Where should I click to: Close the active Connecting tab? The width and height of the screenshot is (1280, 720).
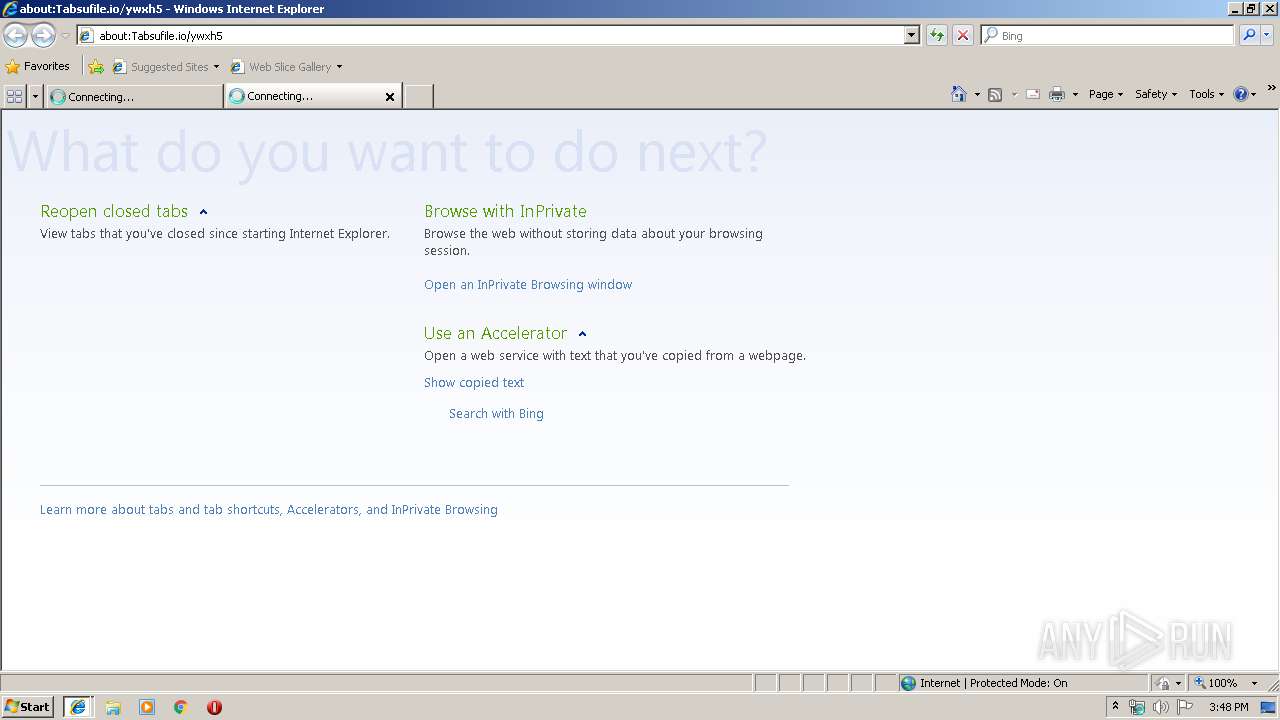tap(390, 97)
